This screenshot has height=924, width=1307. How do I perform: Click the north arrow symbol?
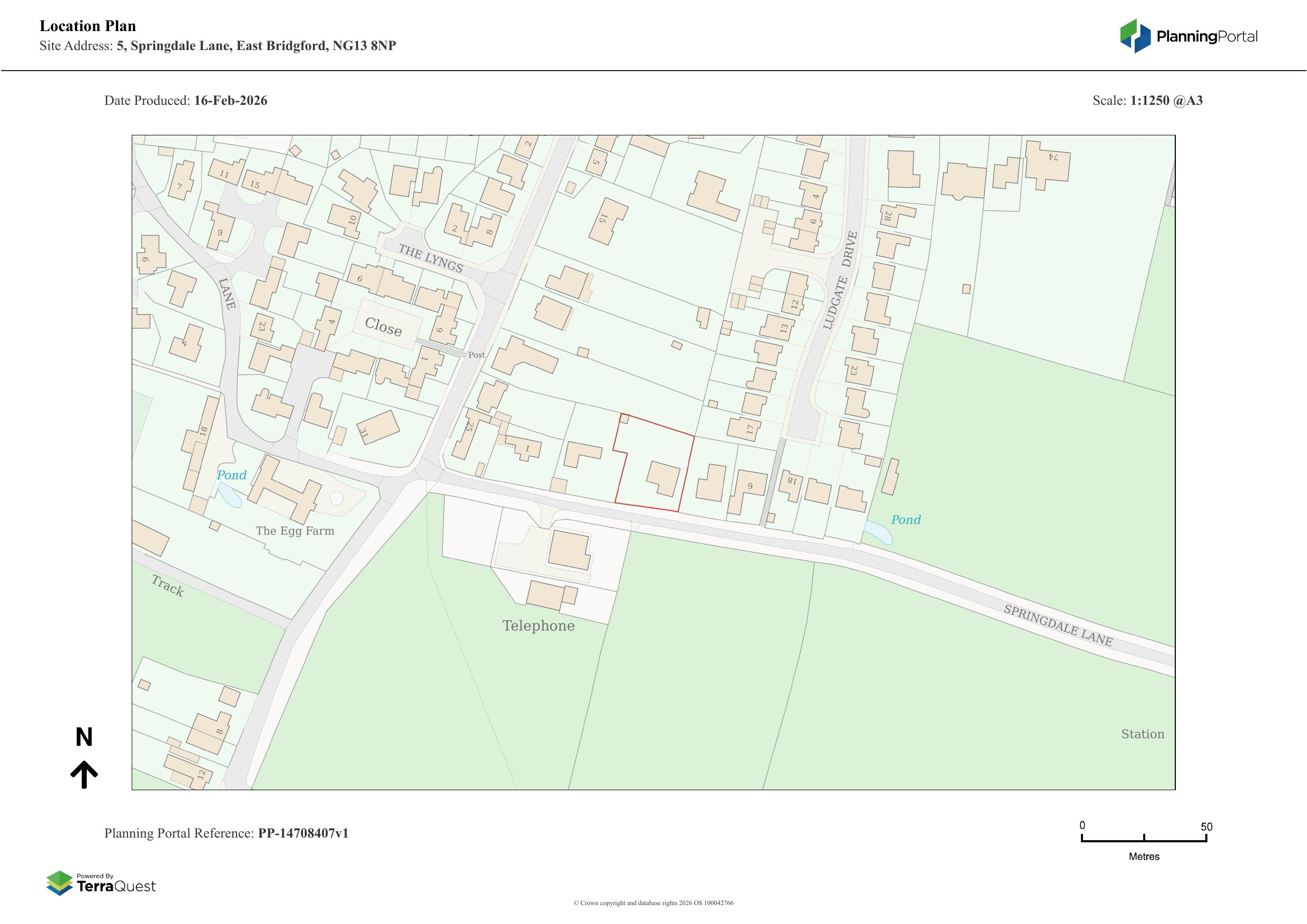[x=84, y=774]
